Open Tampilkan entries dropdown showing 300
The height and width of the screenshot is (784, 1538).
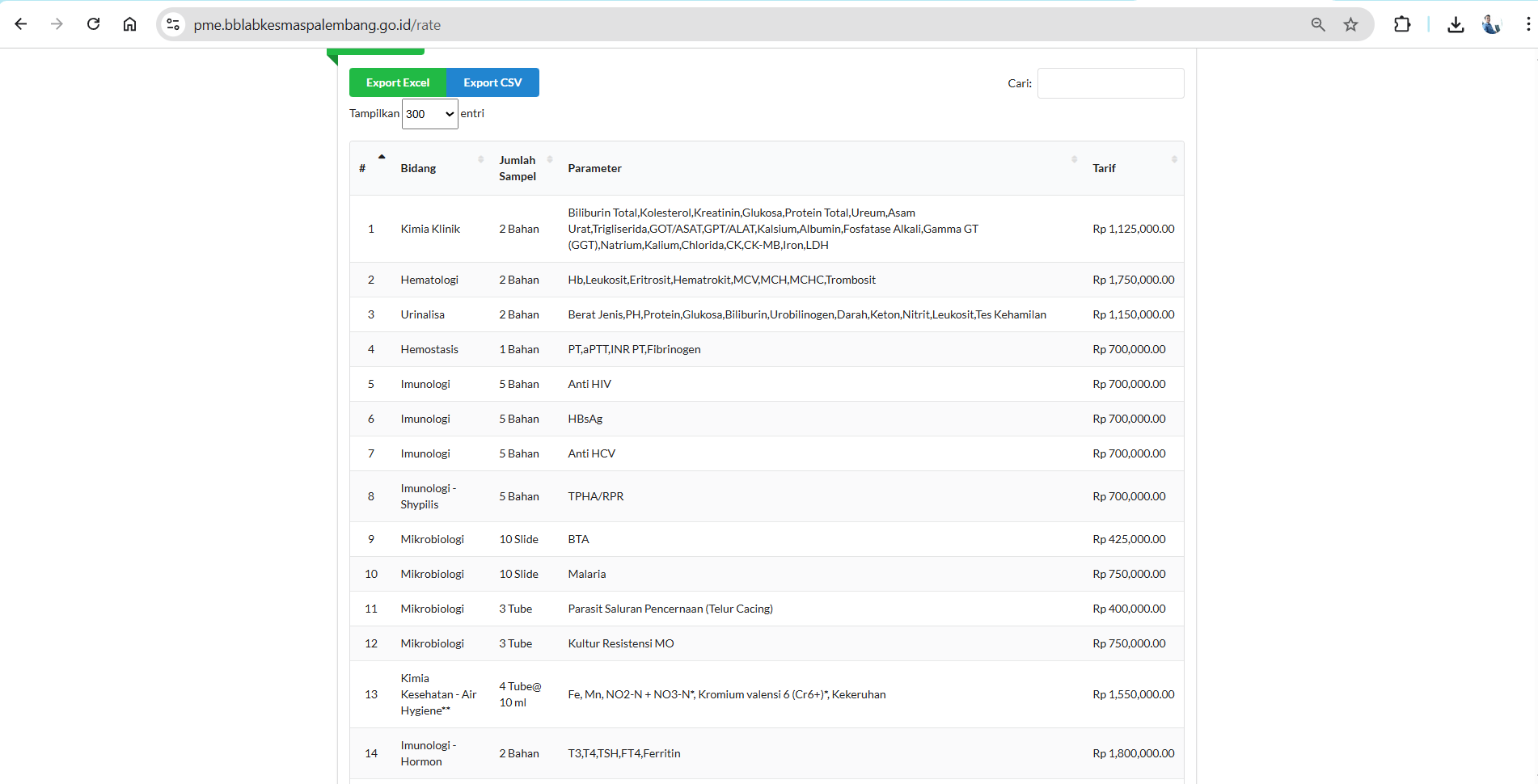429,114
